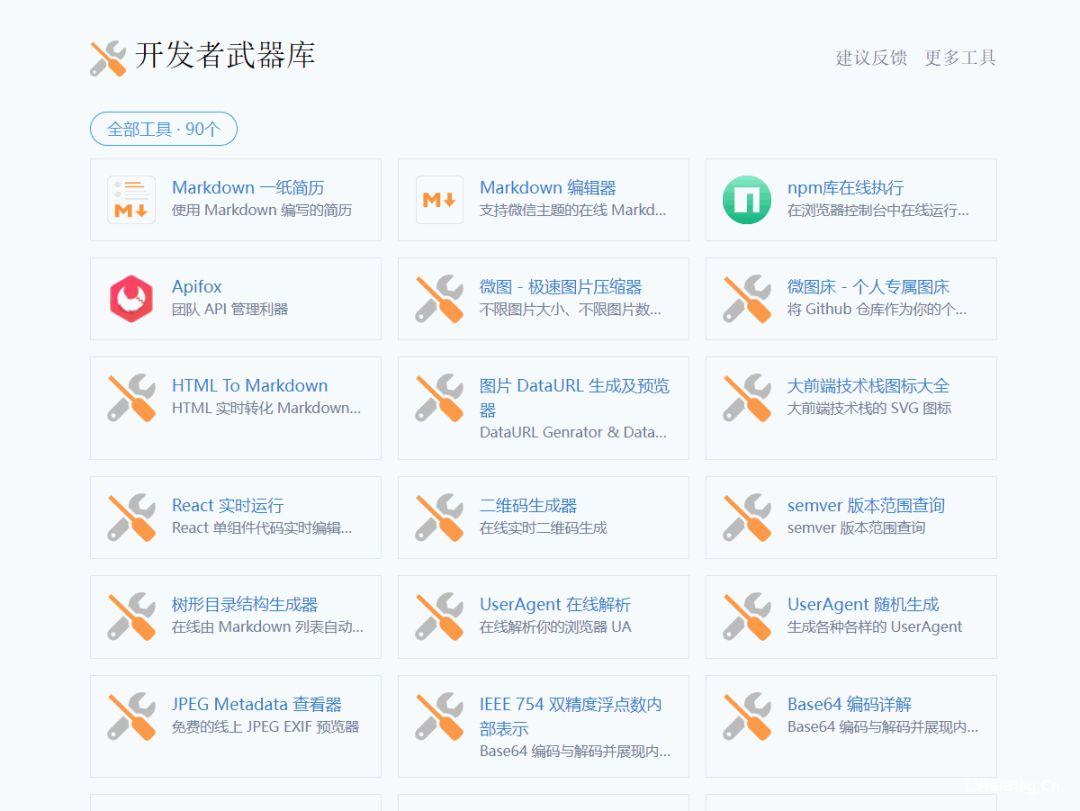
Task: Click description HTML 实时转化 Markdown...
Action: pyautogui.click(x=266, y=408)
